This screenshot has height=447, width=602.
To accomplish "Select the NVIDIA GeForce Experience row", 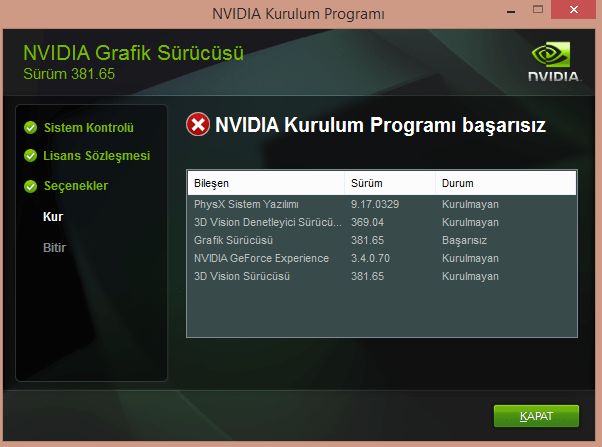I will (382, 258).
